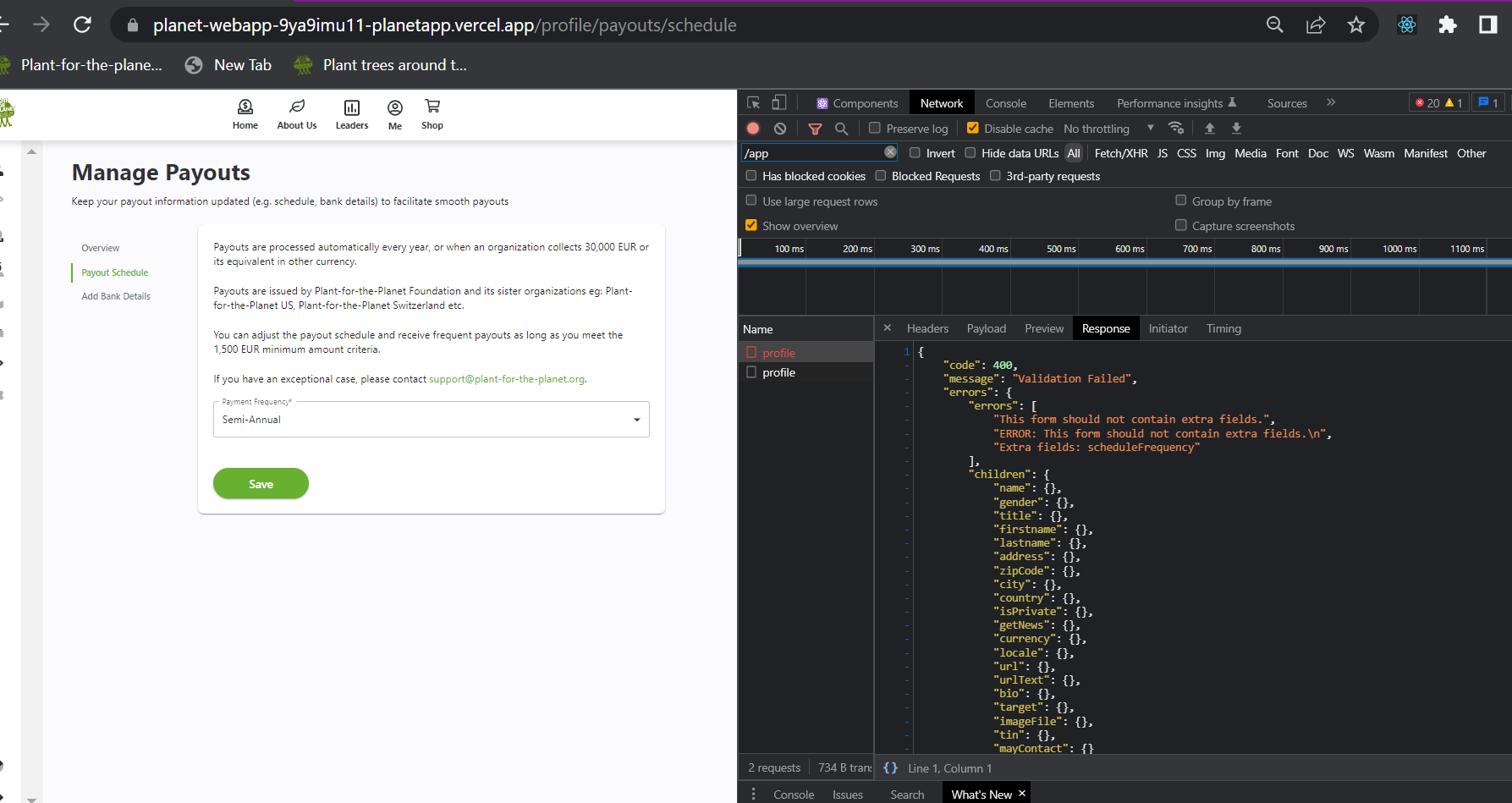1512x803 pixels.
Task: Open the extensions puzzle icon
Action: [1448, 25]
